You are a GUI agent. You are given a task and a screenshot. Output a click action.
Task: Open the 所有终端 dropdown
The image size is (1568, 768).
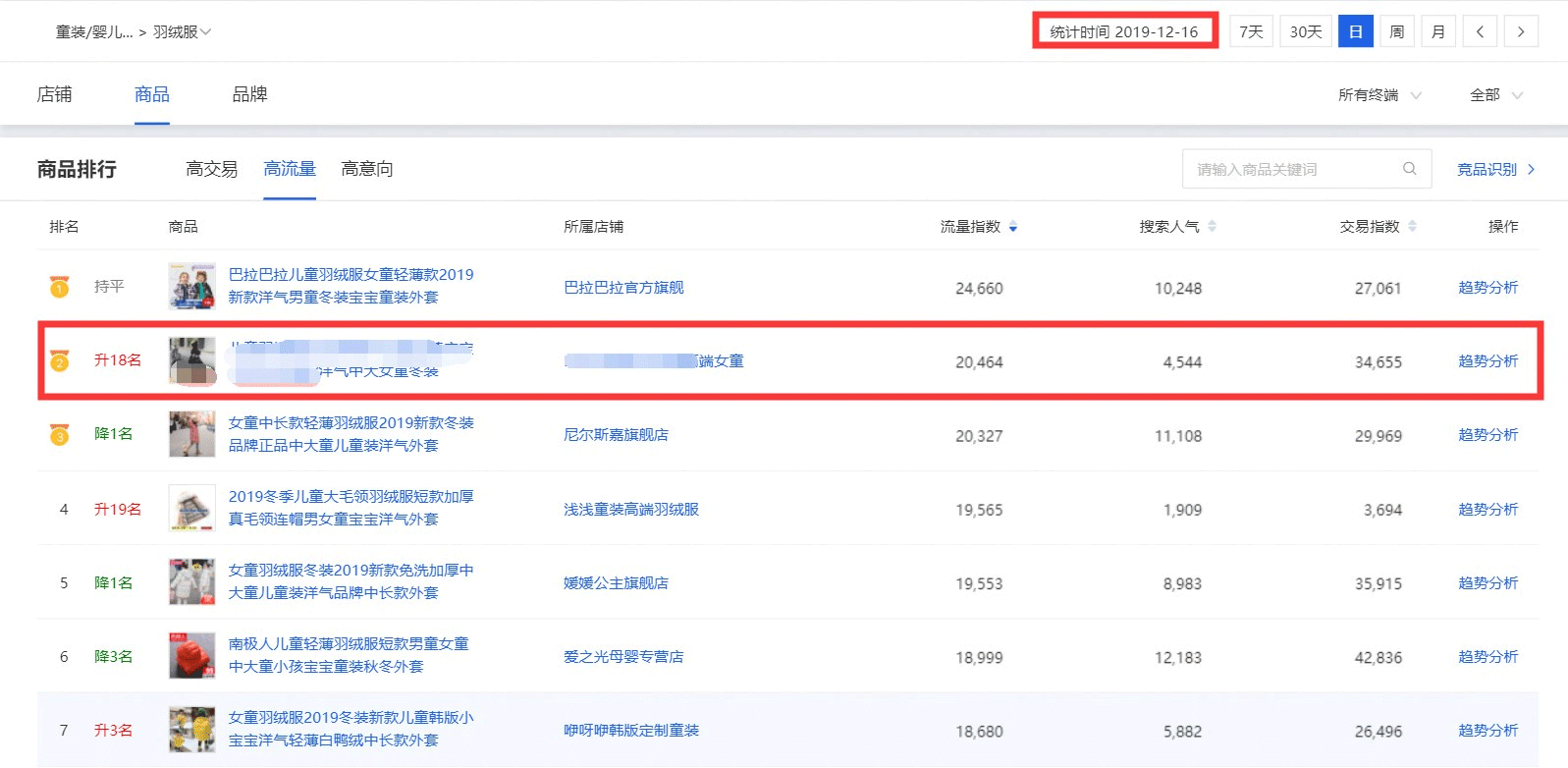click(x=1379, y=94)
